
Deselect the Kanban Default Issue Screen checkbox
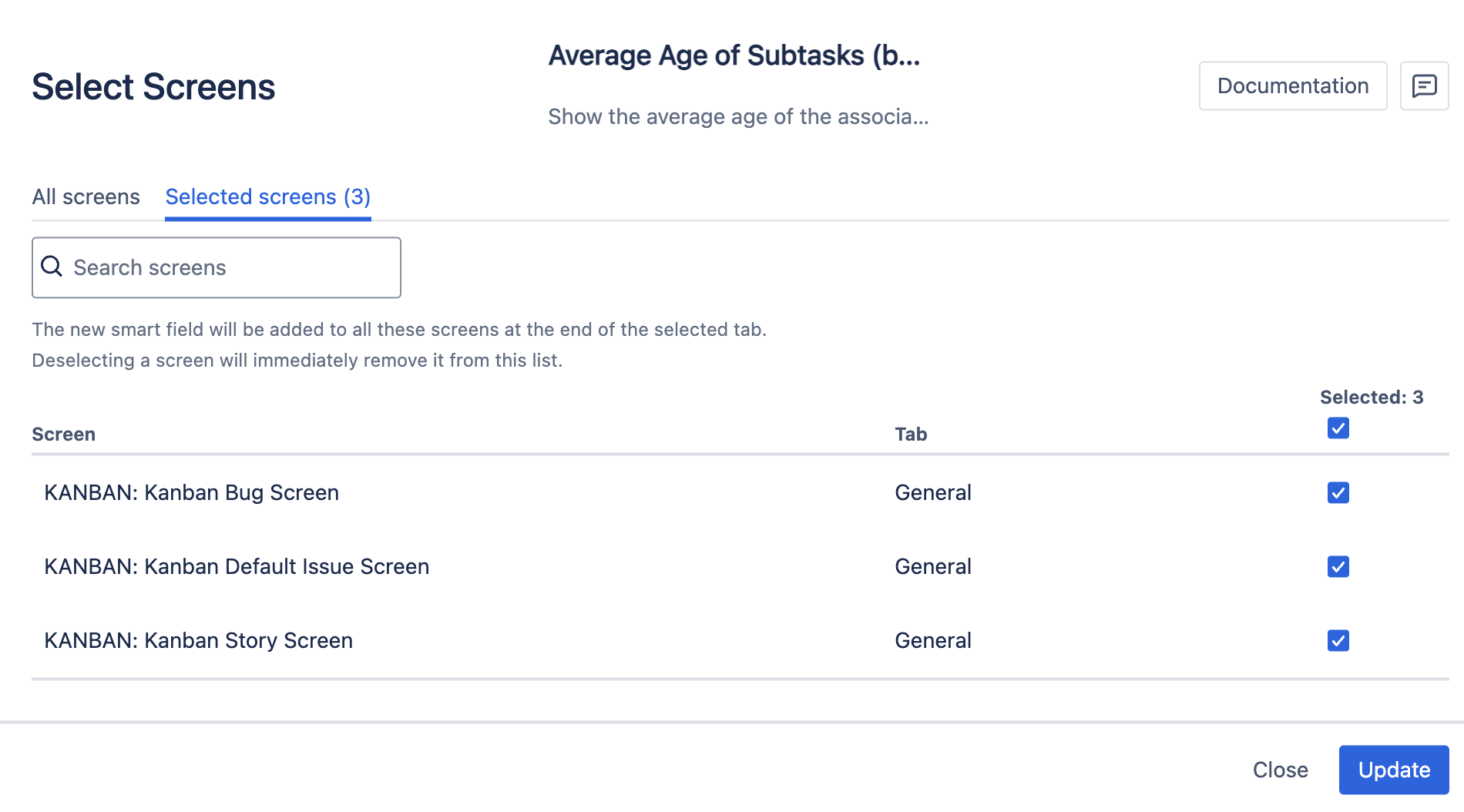[x=1338, y=567]
